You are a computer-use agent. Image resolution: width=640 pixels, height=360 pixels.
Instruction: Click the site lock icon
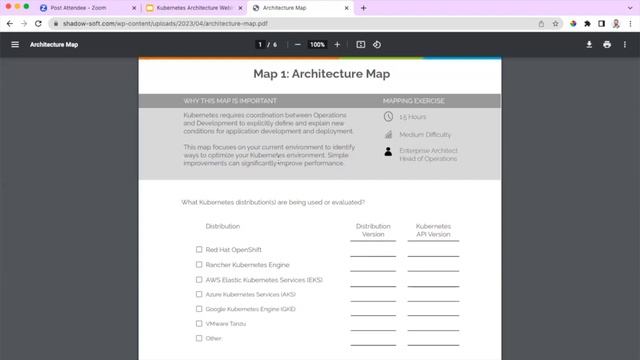coord(56,24)
